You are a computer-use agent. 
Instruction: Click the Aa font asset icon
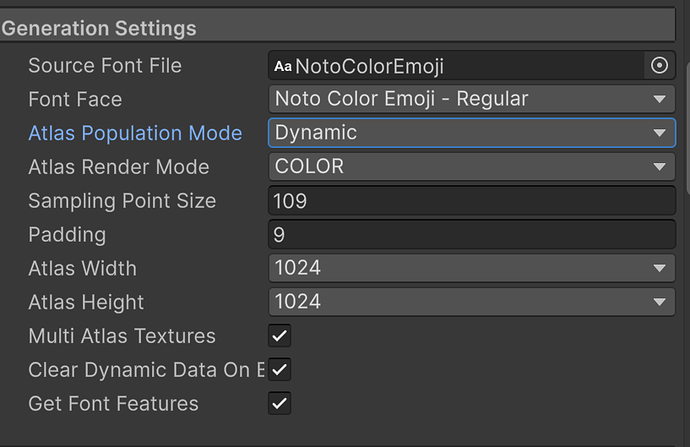[283, 67]
